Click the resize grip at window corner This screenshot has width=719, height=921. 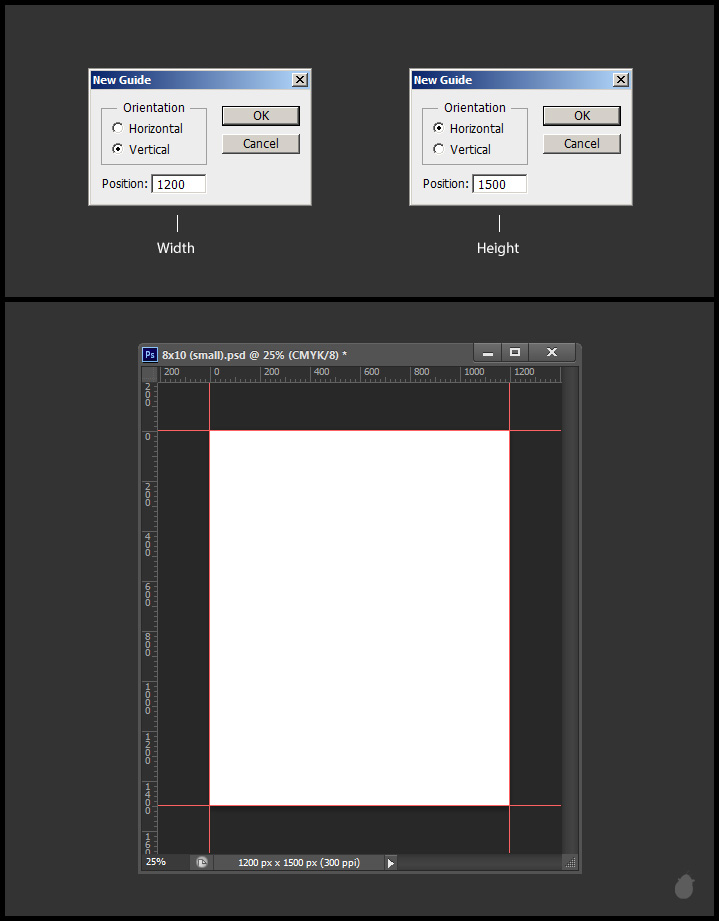click(570, 862)
